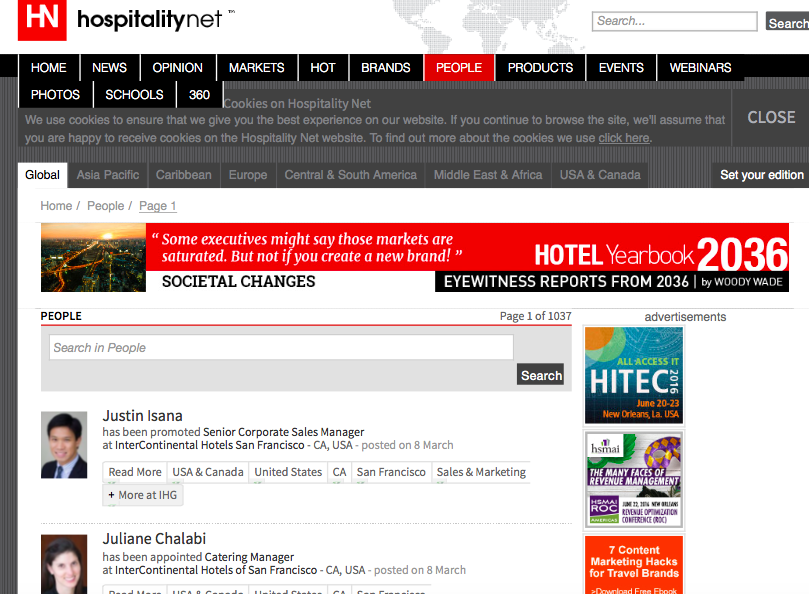
Task: Open the Juliane Chalabi headline
Action: (154, 539)
